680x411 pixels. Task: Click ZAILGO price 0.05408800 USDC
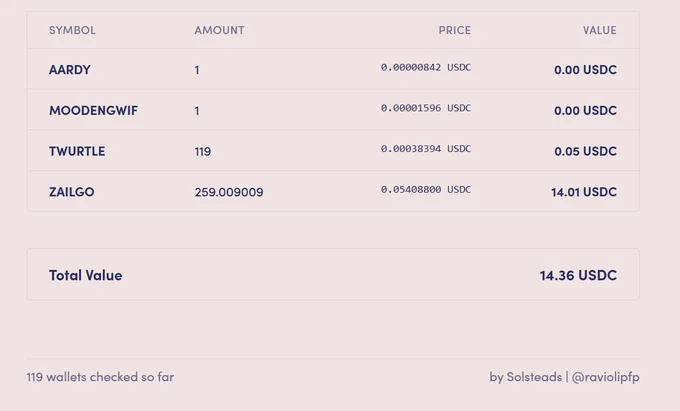coord(426,189)
